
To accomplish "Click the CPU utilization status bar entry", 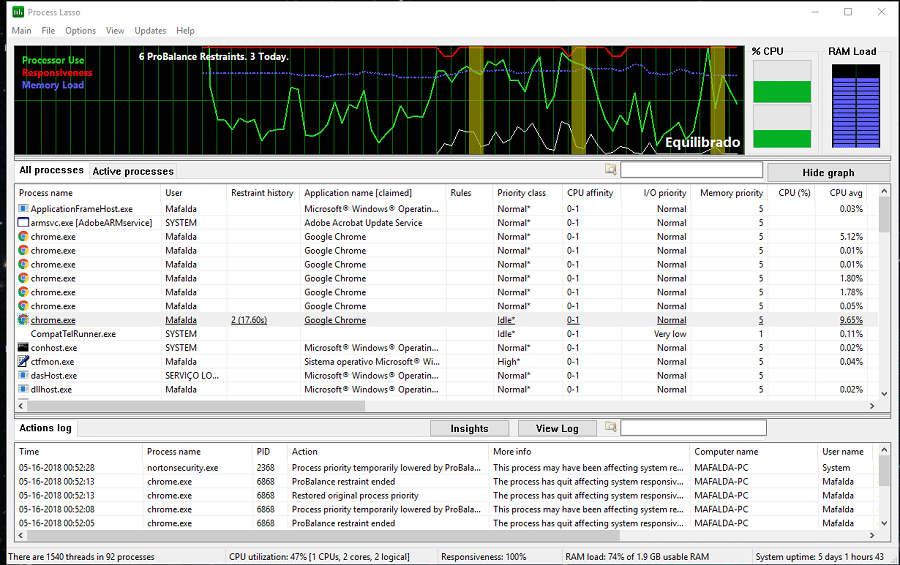I will click(319, 557).
